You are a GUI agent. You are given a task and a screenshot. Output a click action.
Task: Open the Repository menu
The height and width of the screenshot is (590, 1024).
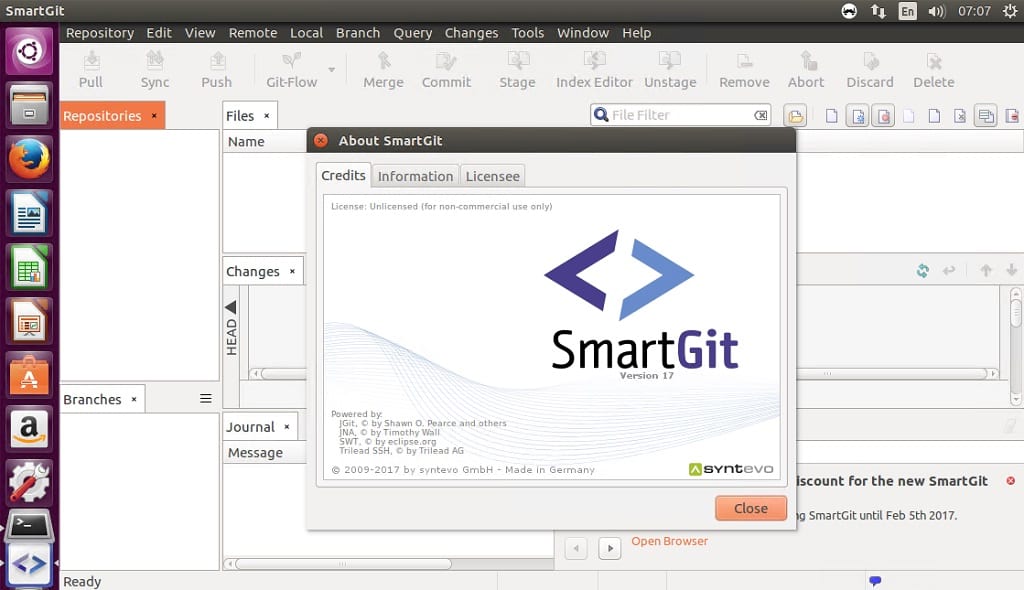(x=100, y=33)
